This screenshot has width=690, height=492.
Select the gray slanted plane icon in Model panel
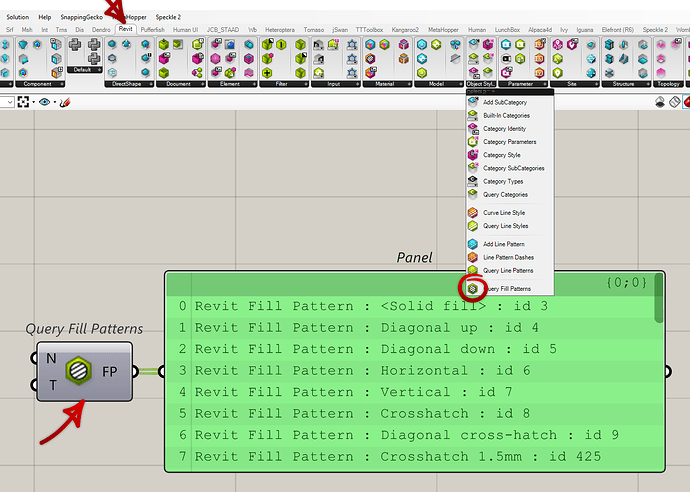tap(455, 59)
